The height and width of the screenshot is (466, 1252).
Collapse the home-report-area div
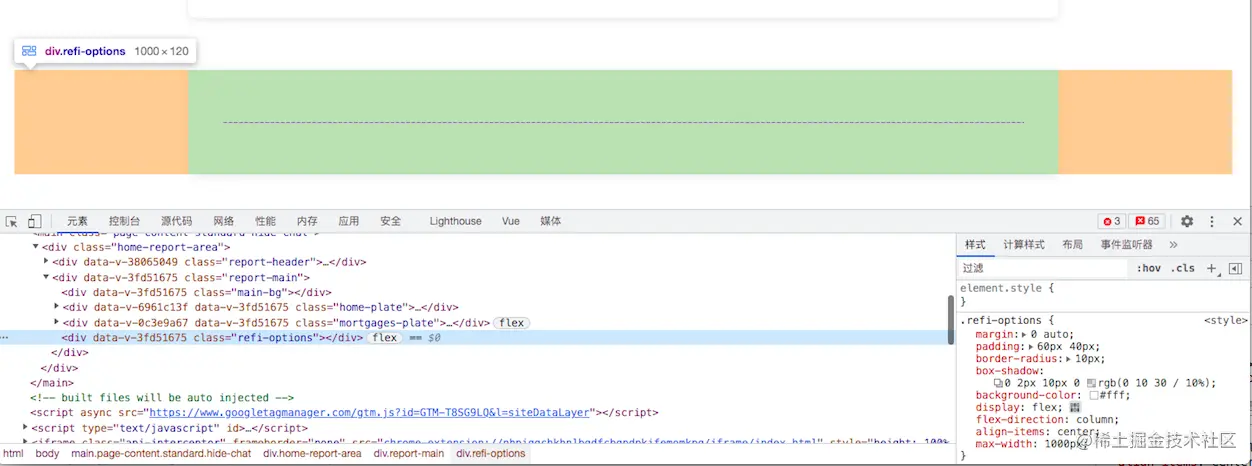[36, 246]
